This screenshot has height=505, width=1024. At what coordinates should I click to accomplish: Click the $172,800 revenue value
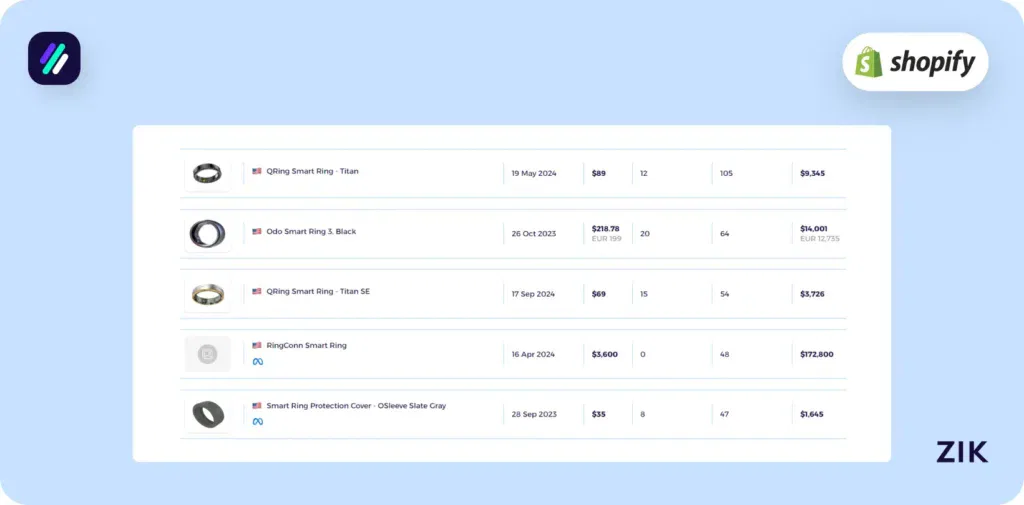click(x=816, y=354)
